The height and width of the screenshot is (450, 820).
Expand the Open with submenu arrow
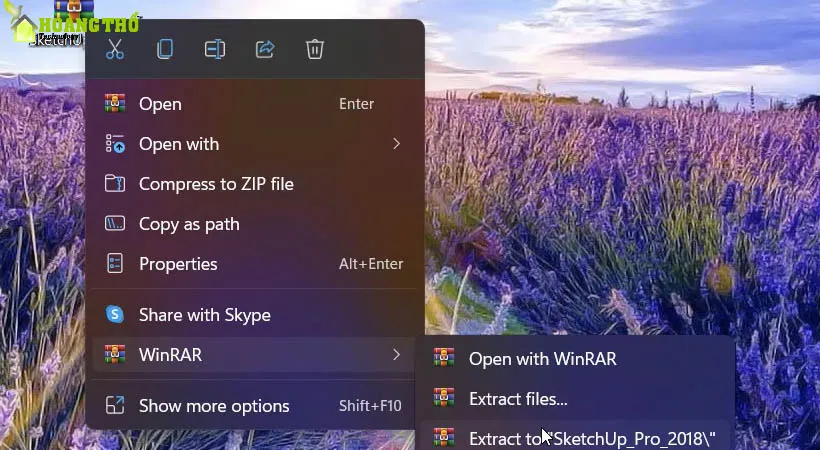[x=396, y=143]
